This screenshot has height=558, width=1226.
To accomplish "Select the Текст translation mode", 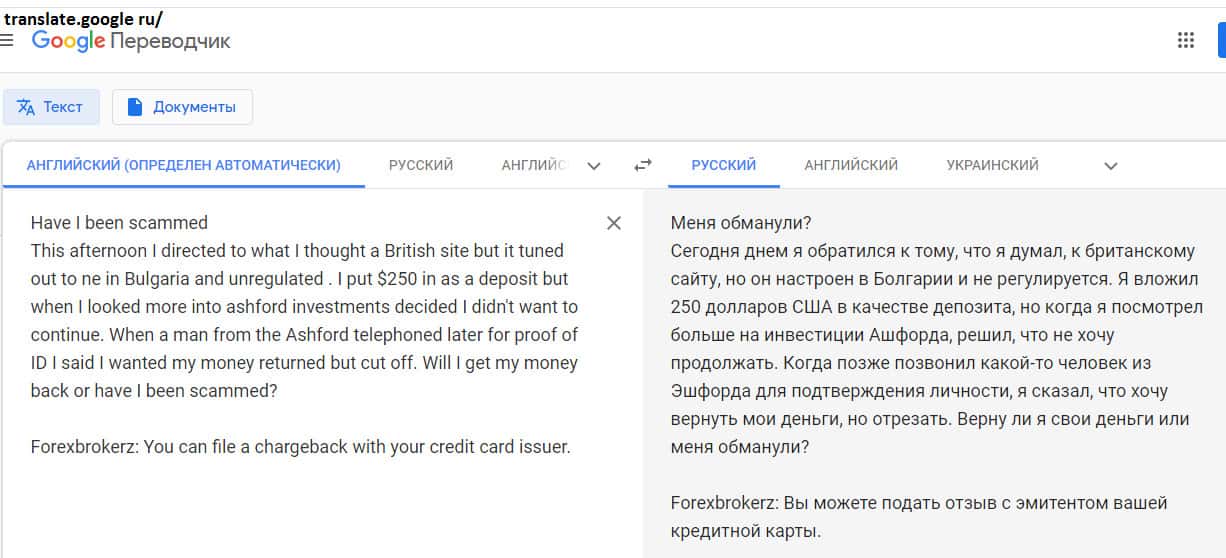I will coord(51,107).
